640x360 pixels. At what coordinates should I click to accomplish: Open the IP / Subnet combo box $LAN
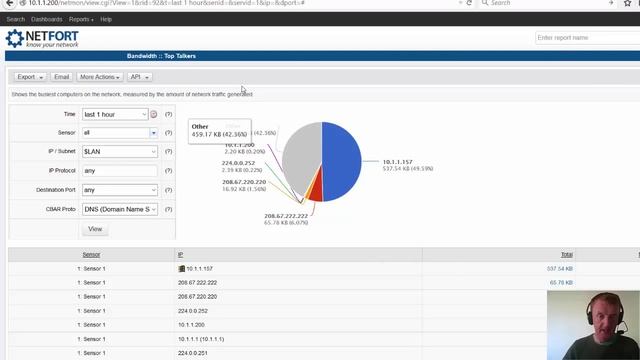pos(120,151)
